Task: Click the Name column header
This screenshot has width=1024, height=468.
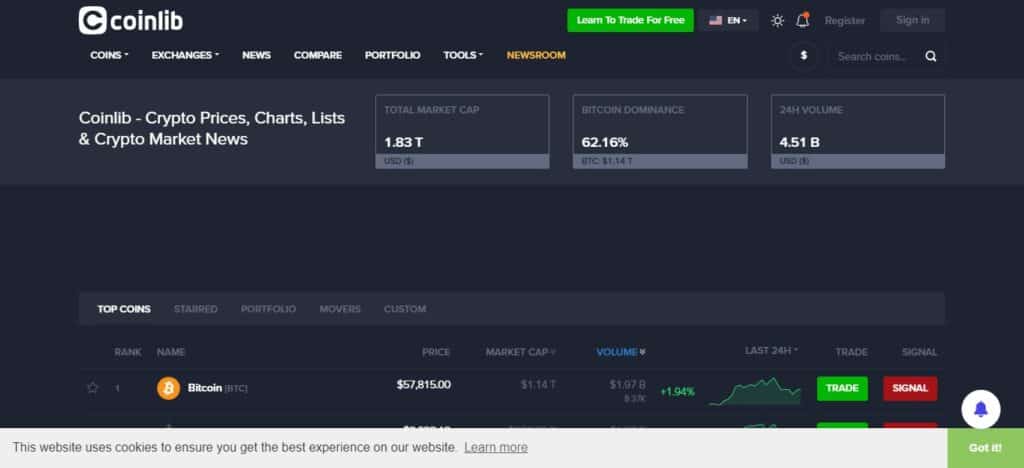Action: coord(170,352)
